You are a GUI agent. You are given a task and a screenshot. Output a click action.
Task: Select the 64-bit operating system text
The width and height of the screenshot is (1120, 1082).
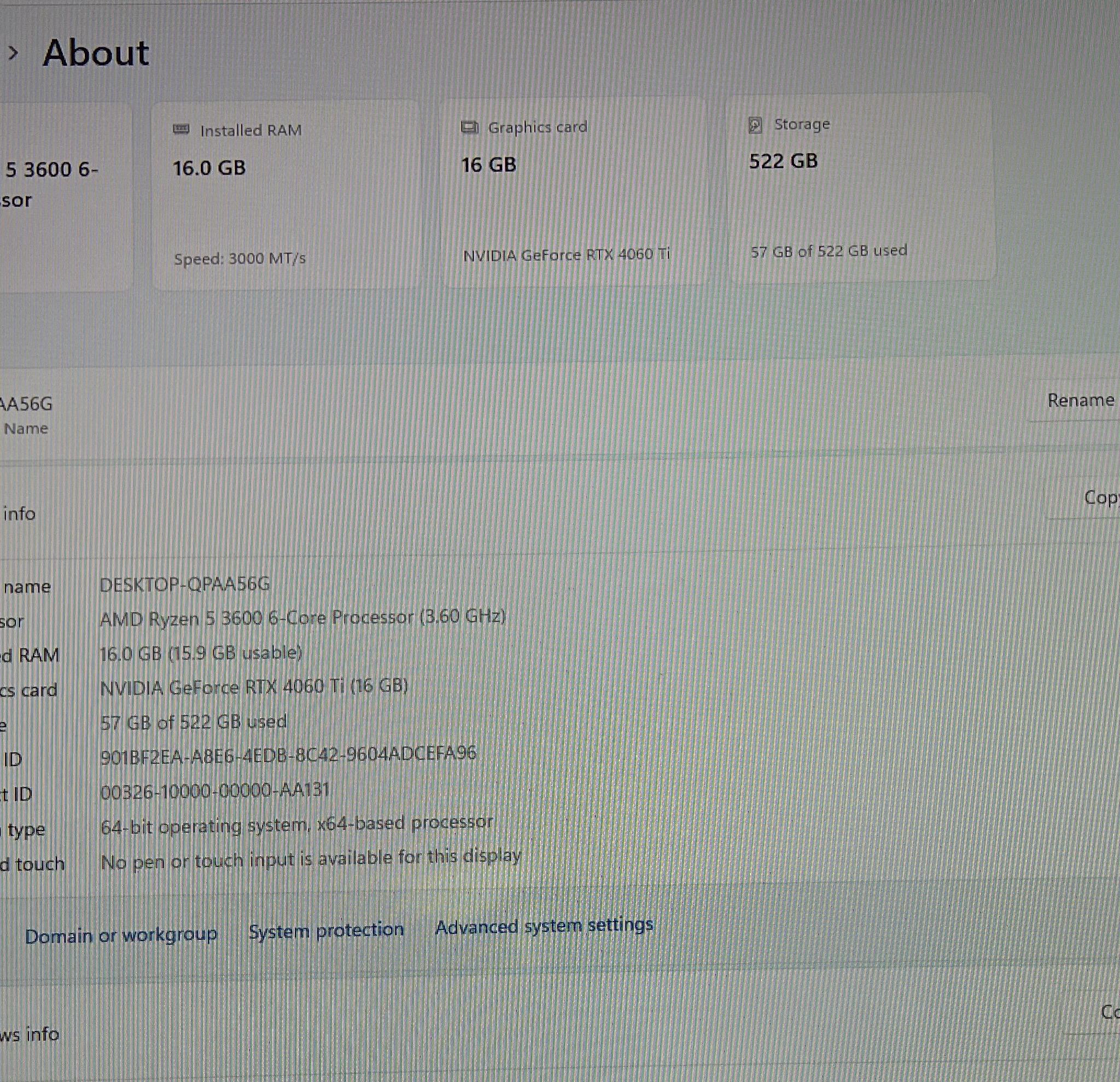pyautogui.click(x=296, y=824)
